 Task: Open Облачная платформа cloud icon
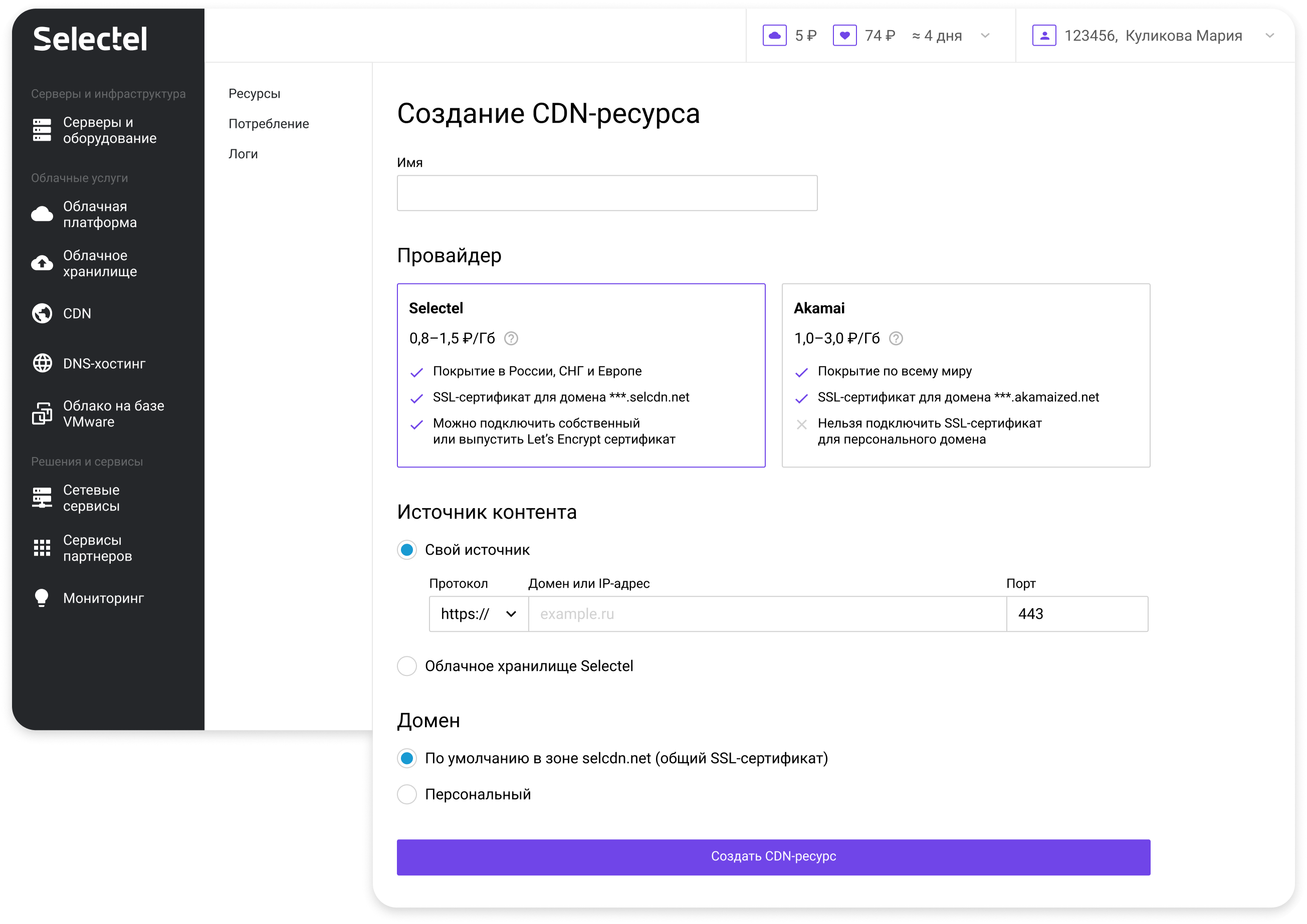(x=42, y=214)
